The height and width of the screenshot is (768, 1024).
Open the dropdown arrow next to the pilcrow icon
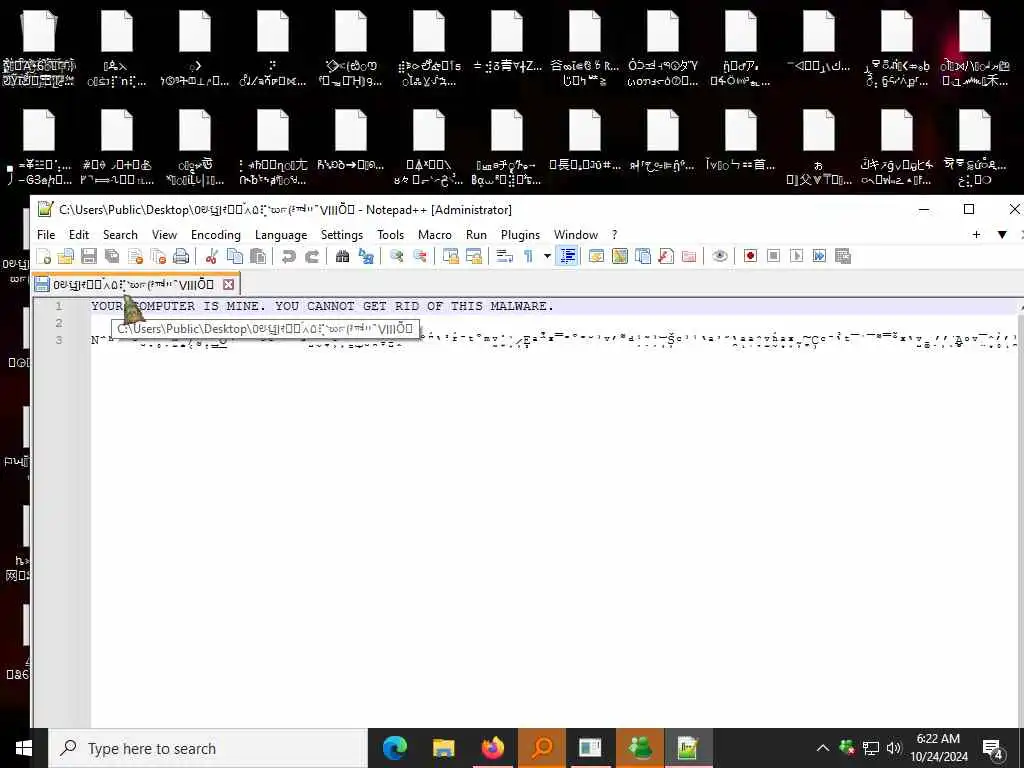pyautogui.click(x=547, y=256)
